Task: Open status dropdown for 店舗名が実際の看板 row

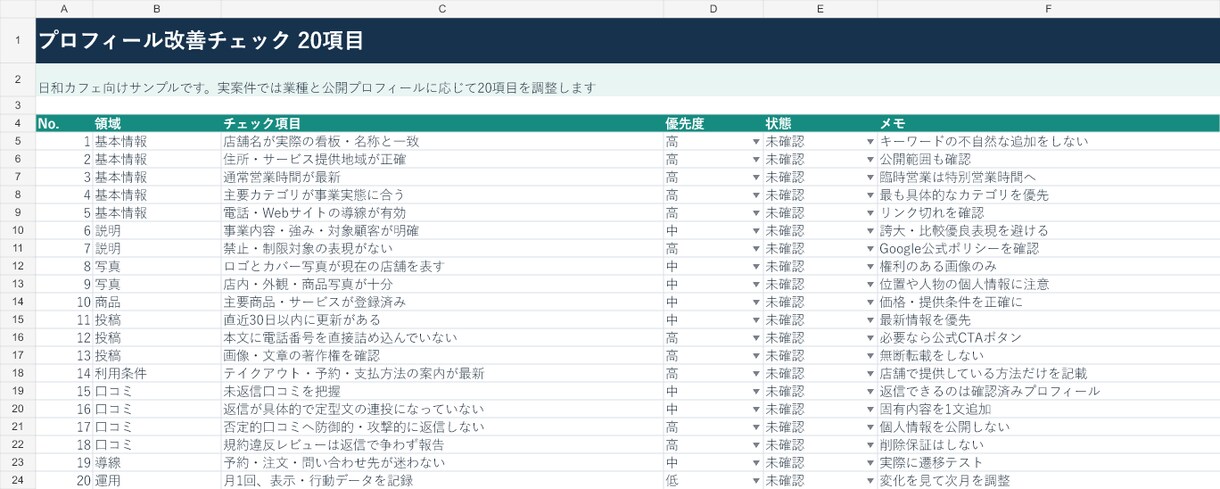Action: tap(870, 142)
